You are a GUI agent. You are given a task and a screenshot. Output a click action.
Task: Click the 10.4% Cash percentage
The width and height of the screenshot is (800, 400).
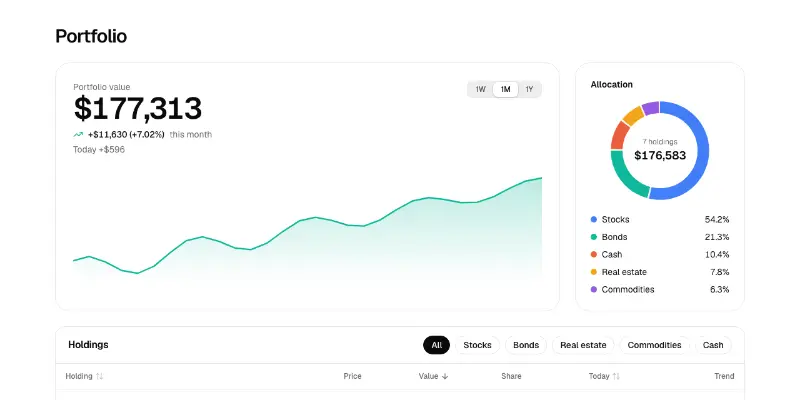click(716, 254)
